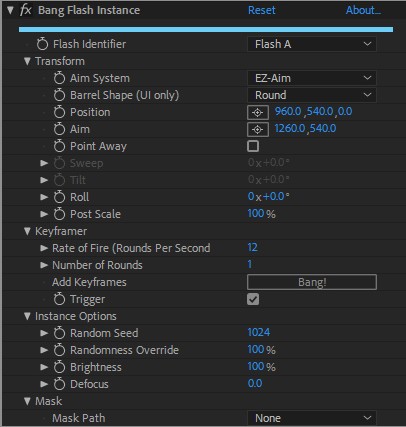Click the Number of Rounds value field
Screen dimensions: 406x427
coord(250,265)
